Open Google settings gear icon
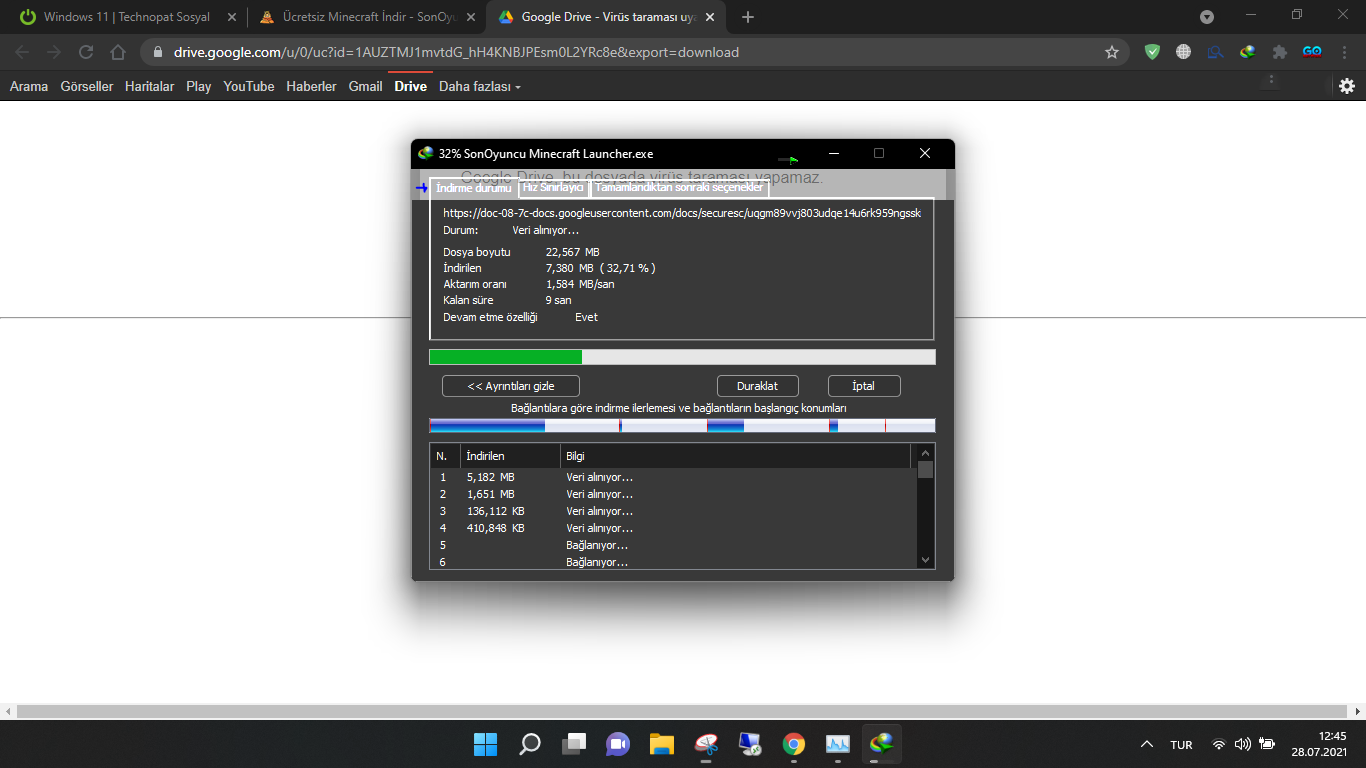1366x768 pixels. tap(1347, 86)
